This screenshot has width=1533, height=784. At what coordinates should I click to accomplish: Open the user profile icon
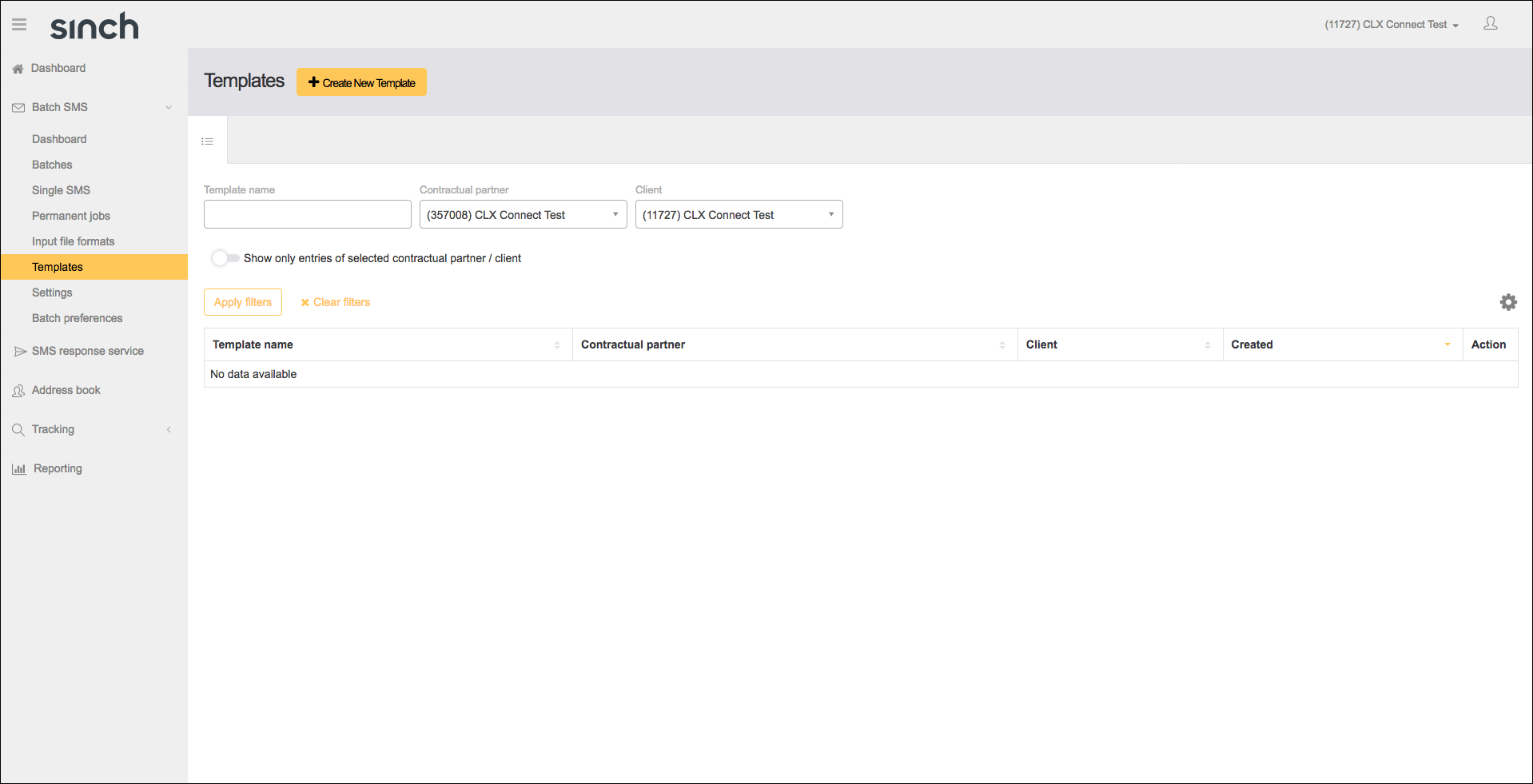coord(1489,23)
